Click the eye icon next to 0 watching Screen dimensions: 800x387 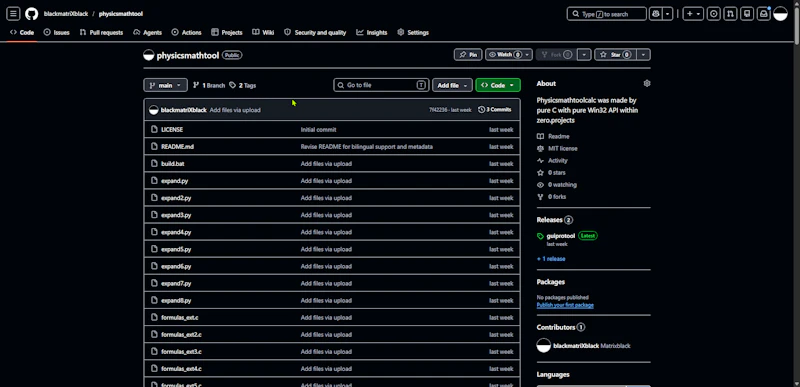click(x=541, y=185)
